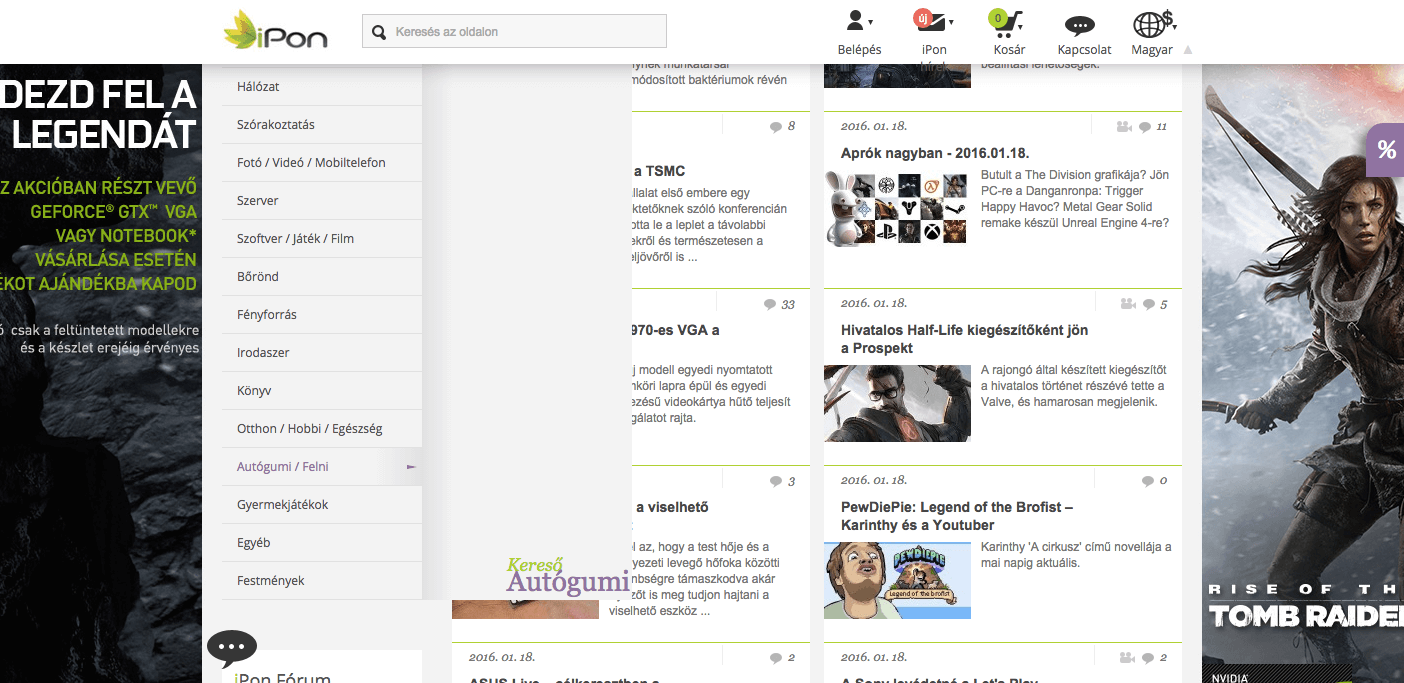Click A rajongó által készített summary text
Image resolution: width=1404 pixels, height=683 pixels.
[1073, 386]
